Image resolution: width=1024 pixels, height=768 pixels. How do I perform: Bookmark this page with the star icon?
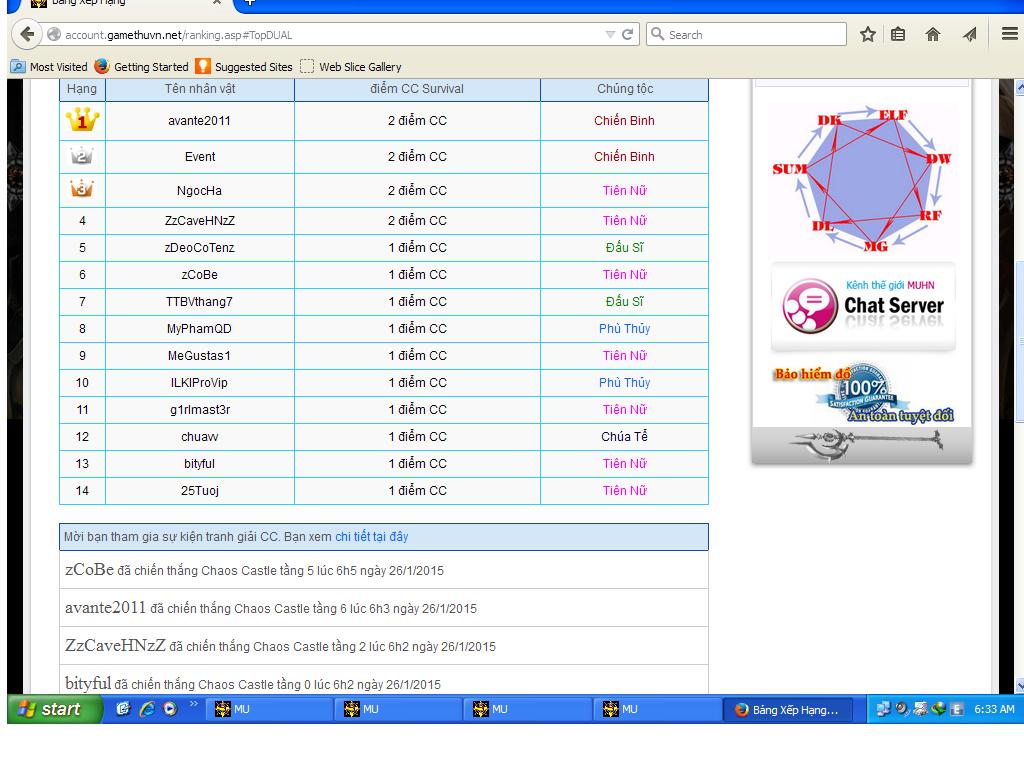tap(867, 34)
